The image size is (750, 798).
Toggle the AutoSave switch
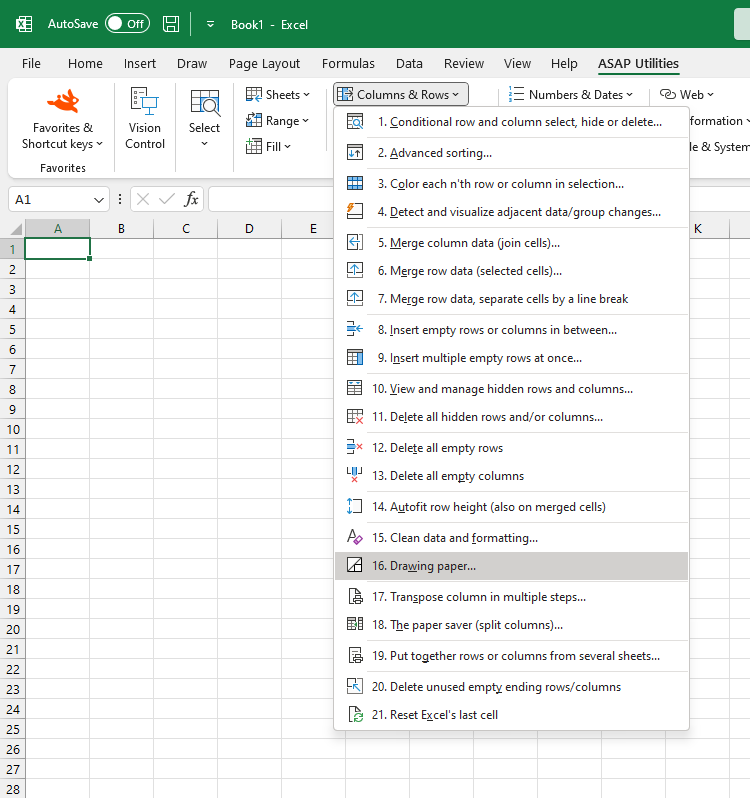(x=127, y=24)
